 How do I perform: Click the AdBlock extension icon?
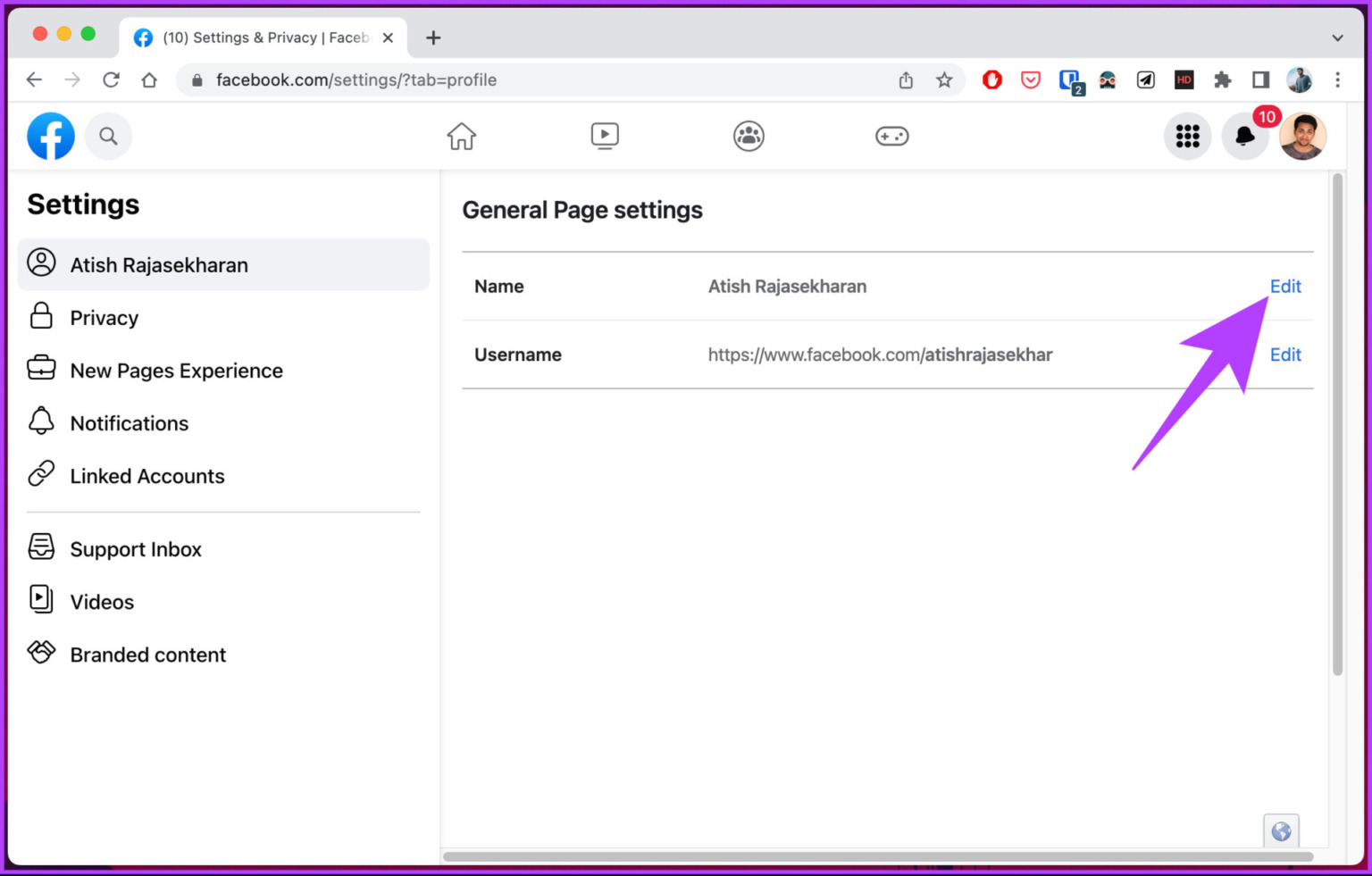point(991,79)
